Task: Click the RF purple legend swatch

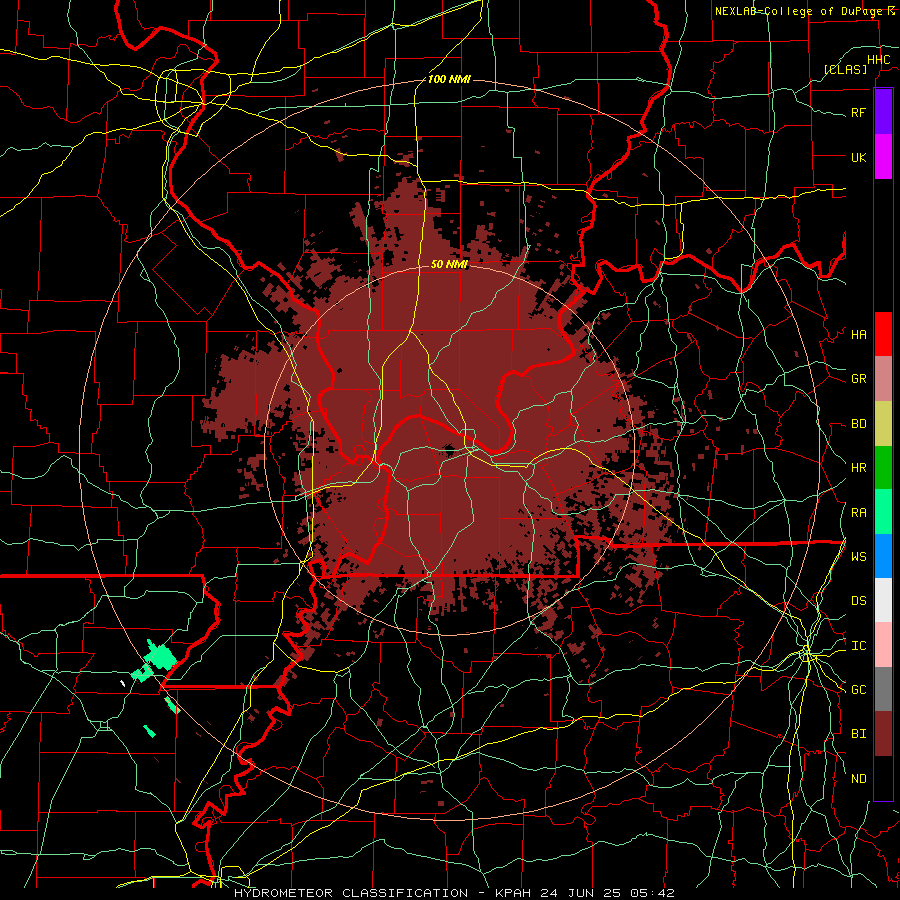Action: tap(883, 112)
